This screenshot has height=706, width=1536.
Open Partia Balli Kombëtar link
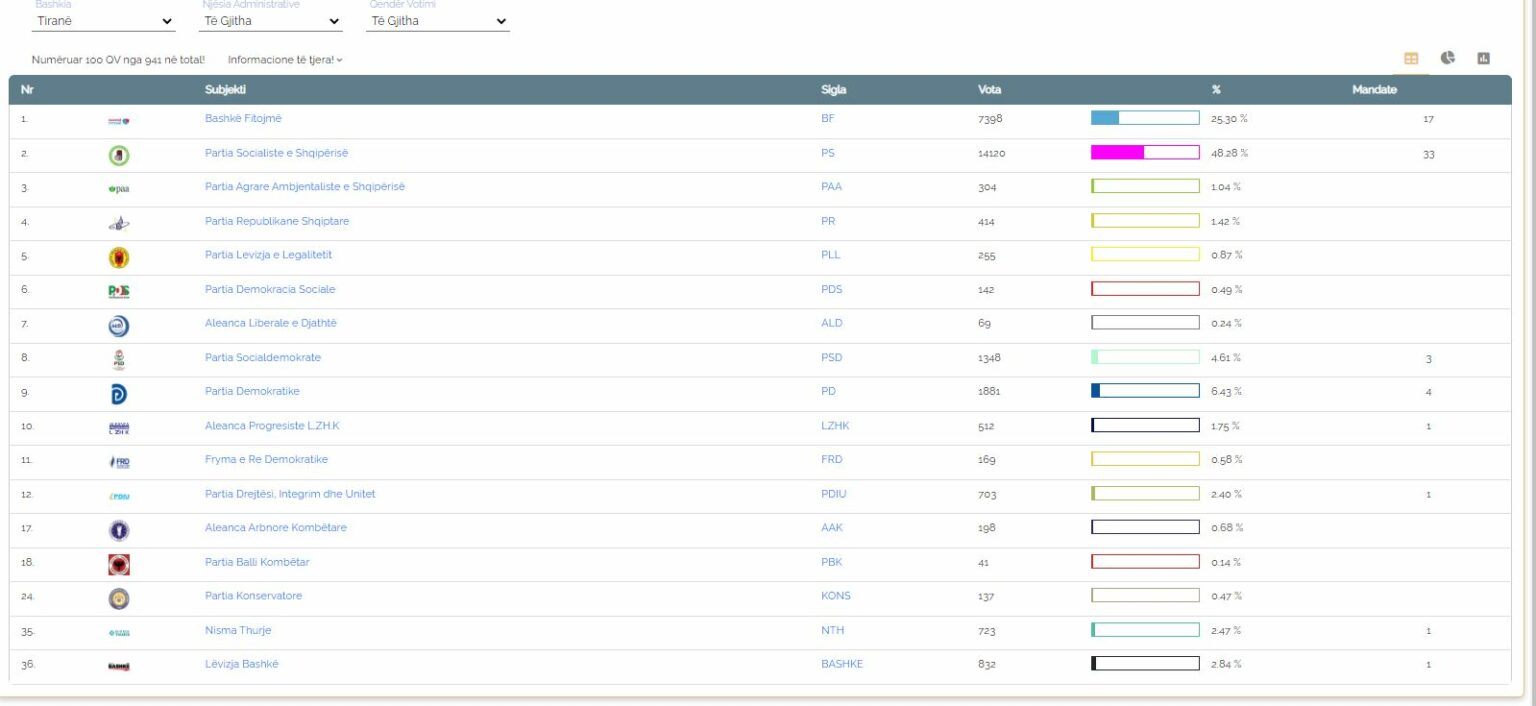pyautogui.click(x=257, y=562)
